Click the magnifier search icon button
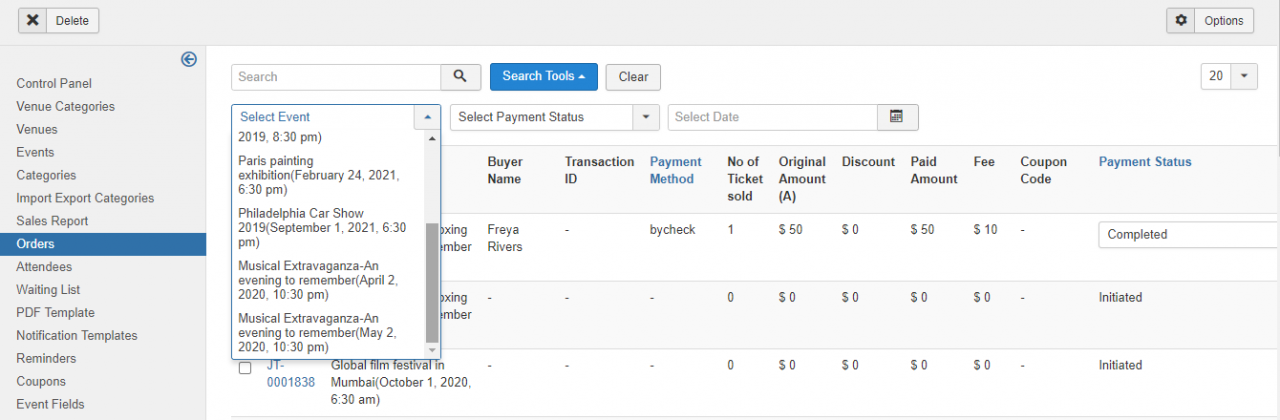This screenshot has width=1280, height=420. tap(460, 77)
